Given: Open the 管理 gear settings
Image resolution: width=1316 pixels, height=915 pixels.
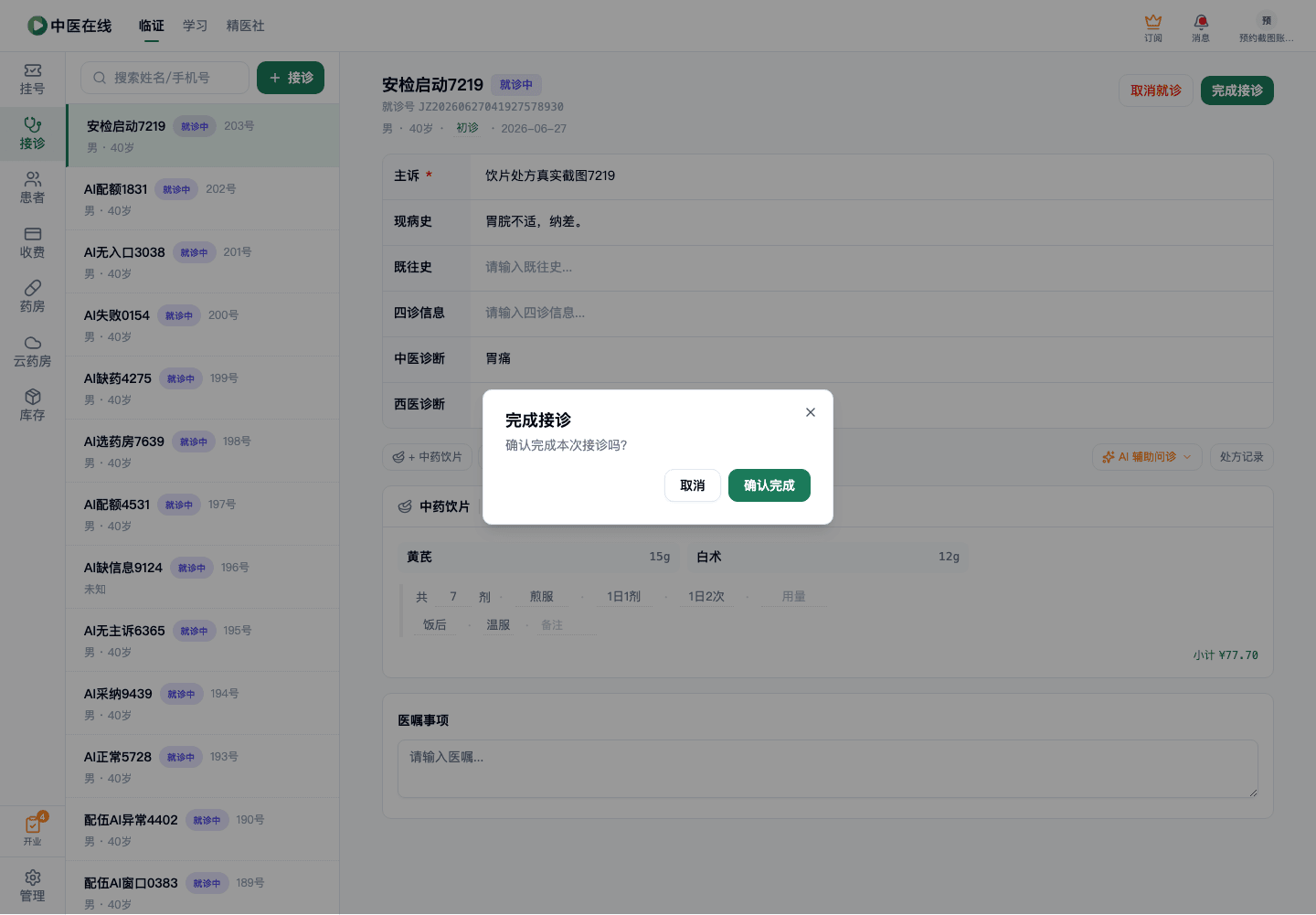Looking at the screenshot, I should point(32,886).
